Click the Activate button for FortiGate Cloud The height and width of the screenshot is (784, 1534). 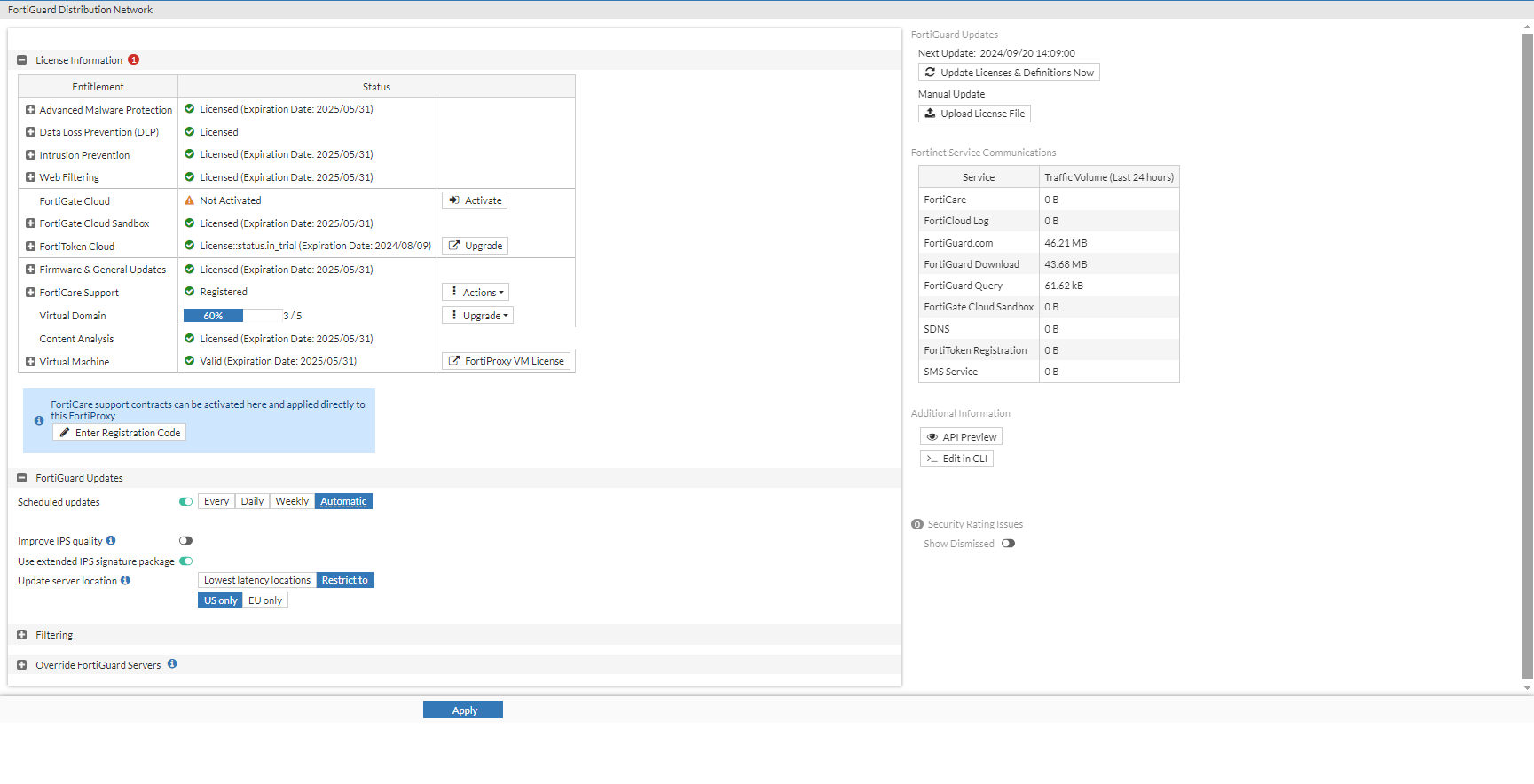tap(475, 200)
